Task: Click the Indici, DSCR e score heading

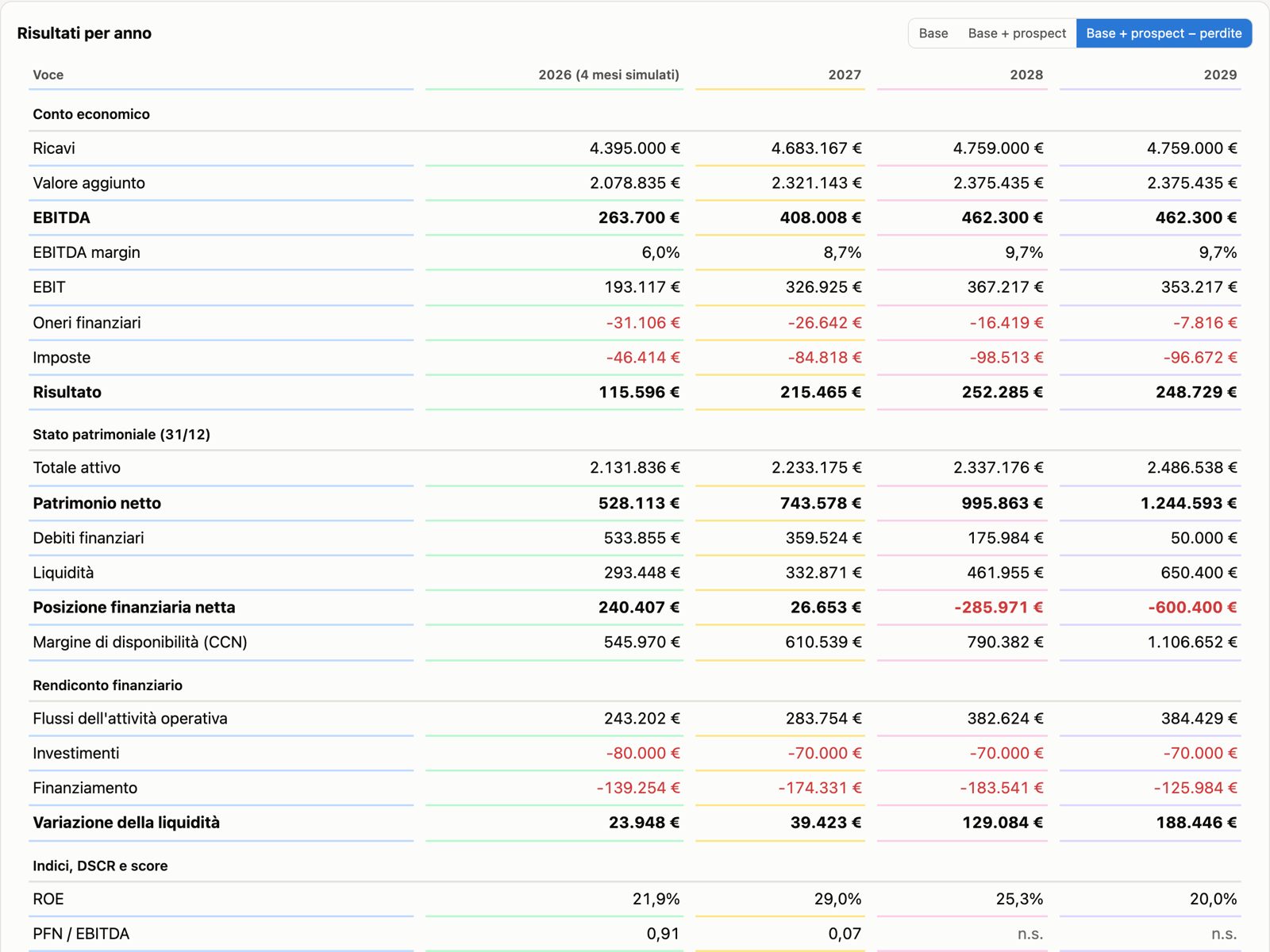Action: 100,866
